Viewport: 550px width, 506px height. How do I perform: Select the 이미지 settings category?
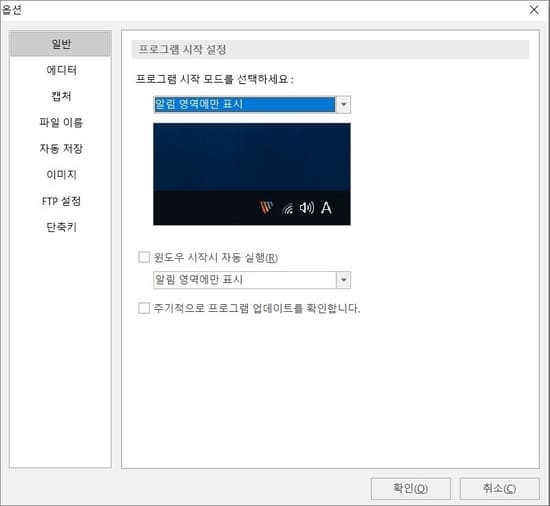tap(61, 175)
